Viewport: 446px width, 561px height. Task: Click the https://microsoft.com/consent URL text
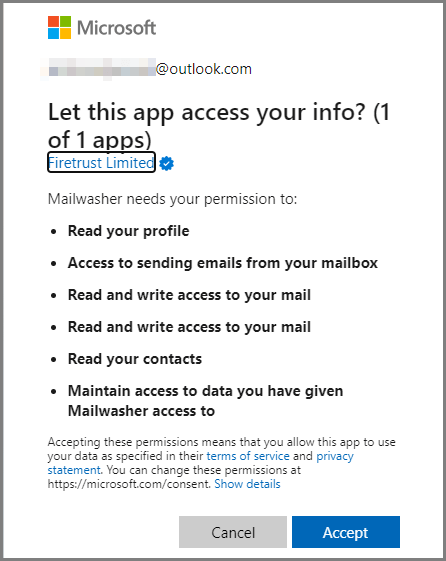click(x=129, y=484)
